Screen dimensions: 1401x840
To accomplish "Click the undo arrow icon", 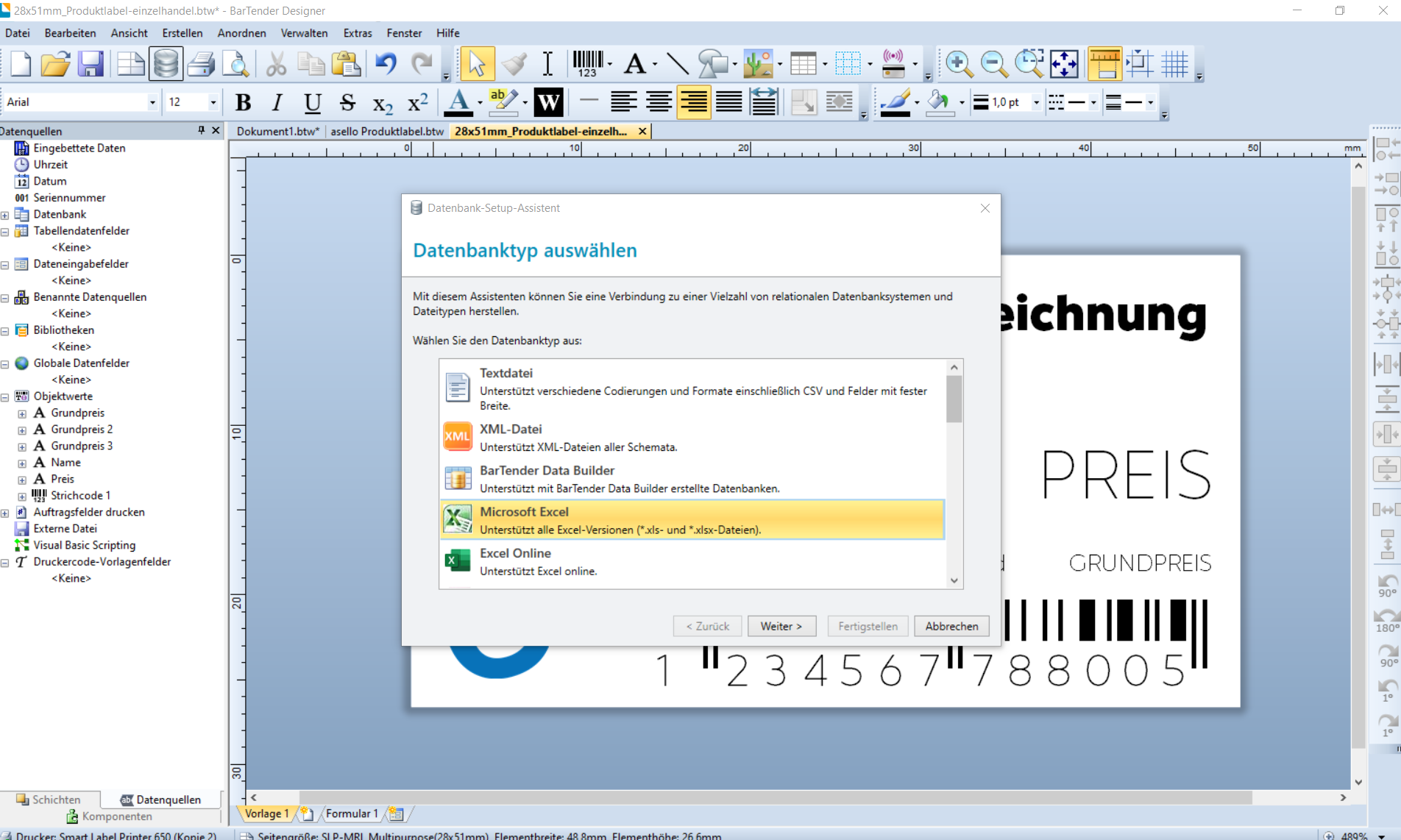I will pos(386,65).
